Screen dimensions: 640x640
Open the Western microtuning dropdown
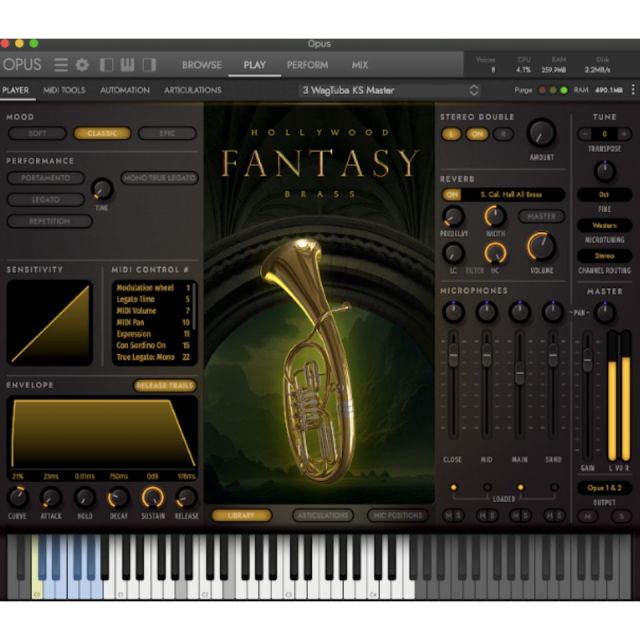(604, 225)
